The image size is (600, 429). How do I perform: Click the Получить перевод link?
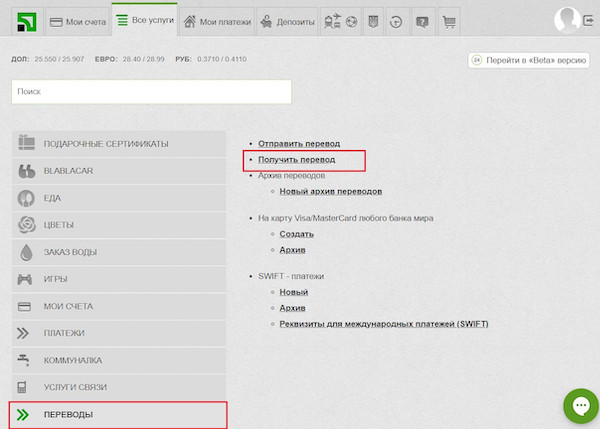(x=296, y=160)
